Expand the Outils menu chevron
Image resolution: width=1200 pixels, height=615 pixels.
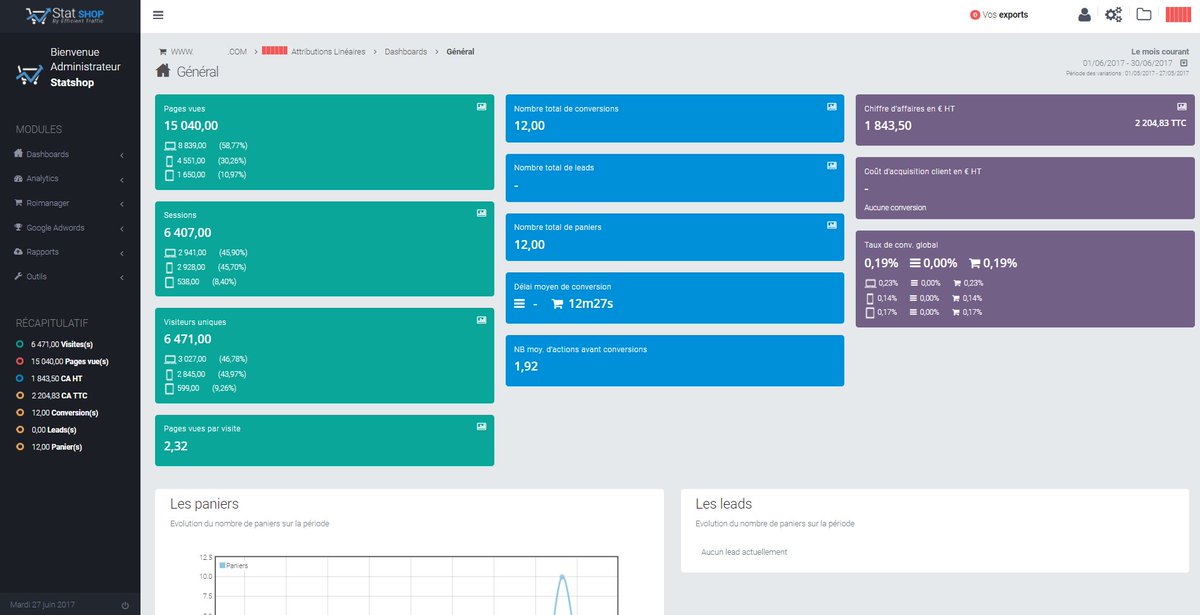point(121,277)
